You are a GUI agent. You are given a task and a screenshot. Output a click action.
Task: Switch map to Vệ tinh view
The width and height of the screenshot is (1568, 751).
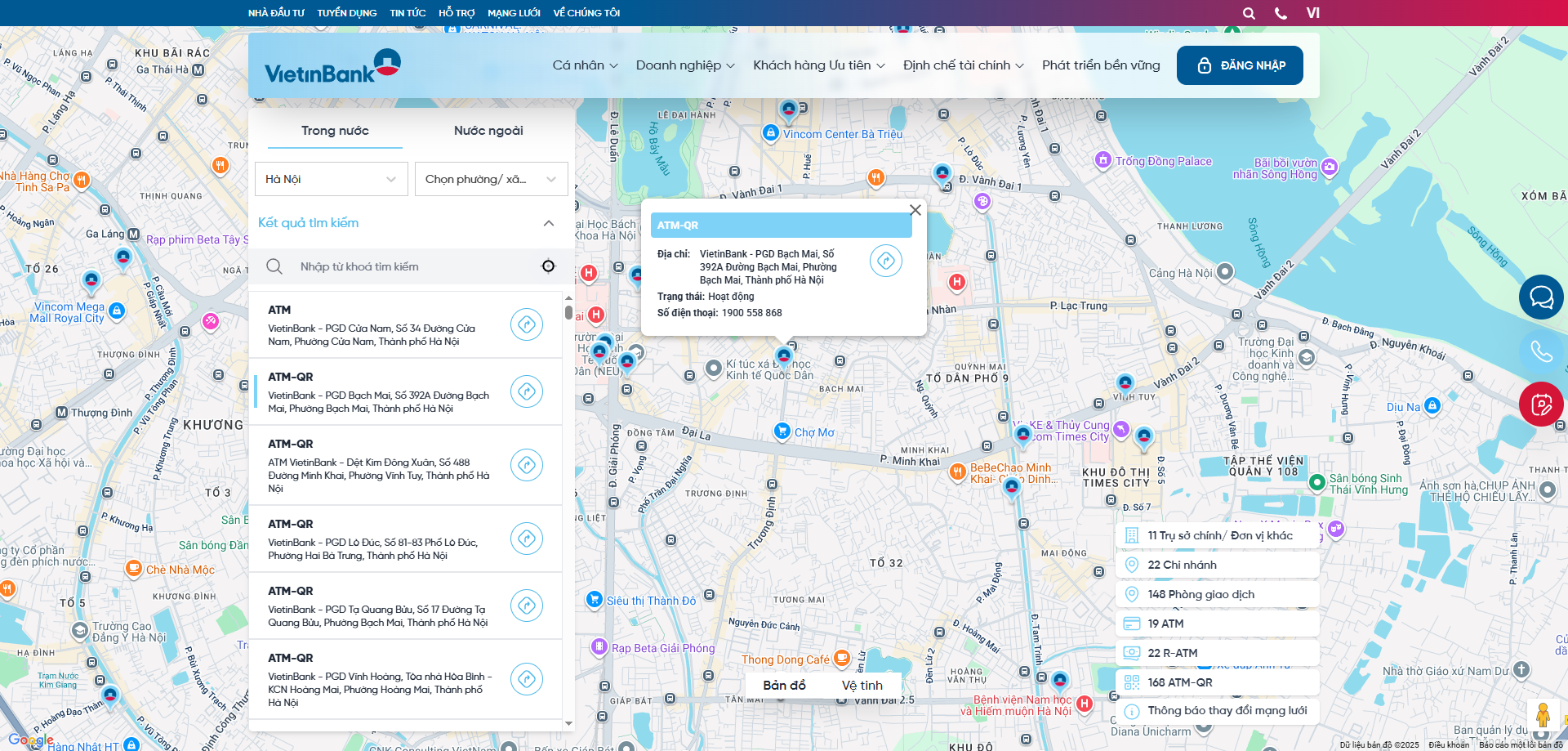(x=862, y=686)
